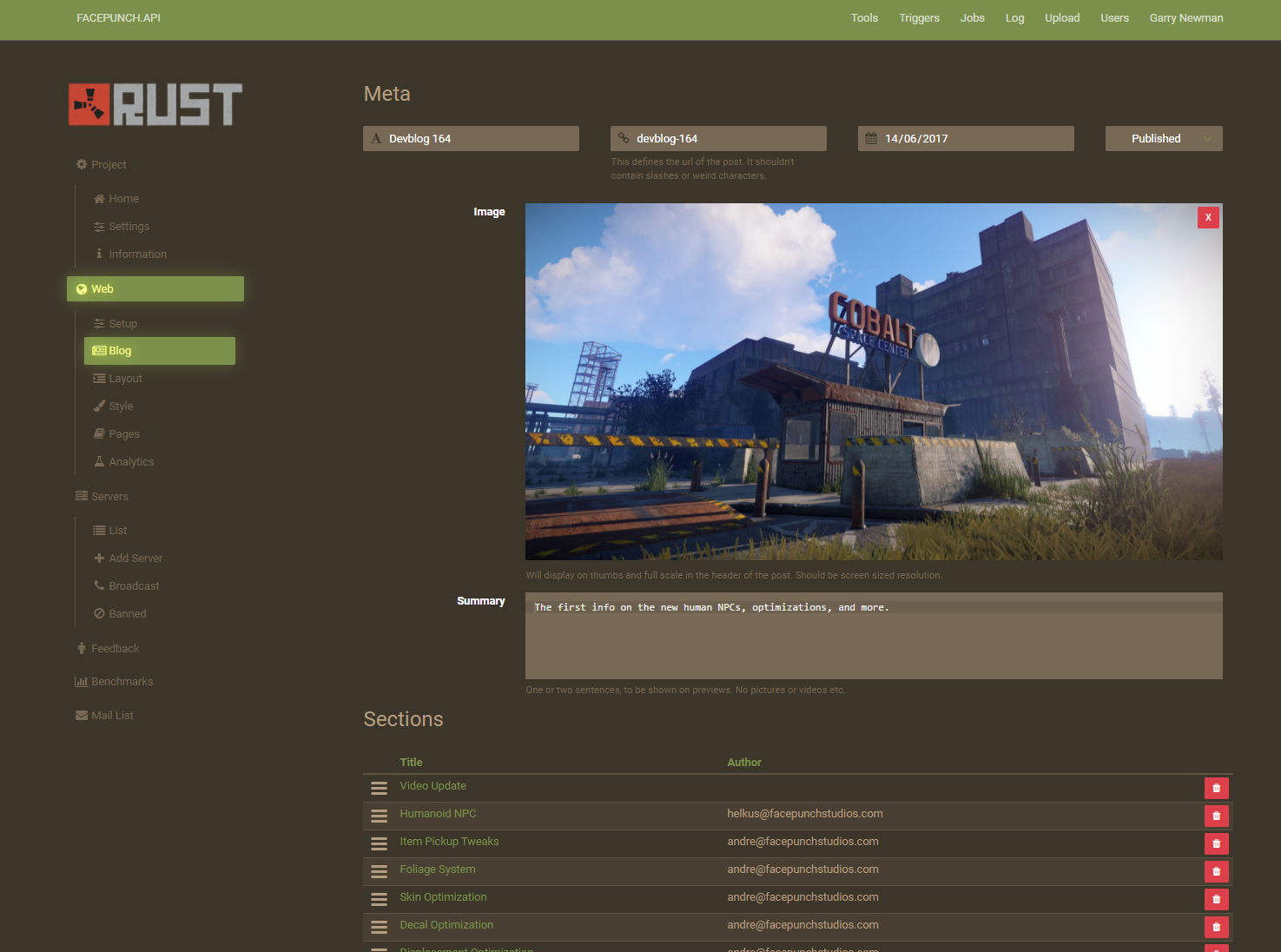Click the FACEPUNCH.API brand link
The image size is (1281, 952).
point(118,18)
